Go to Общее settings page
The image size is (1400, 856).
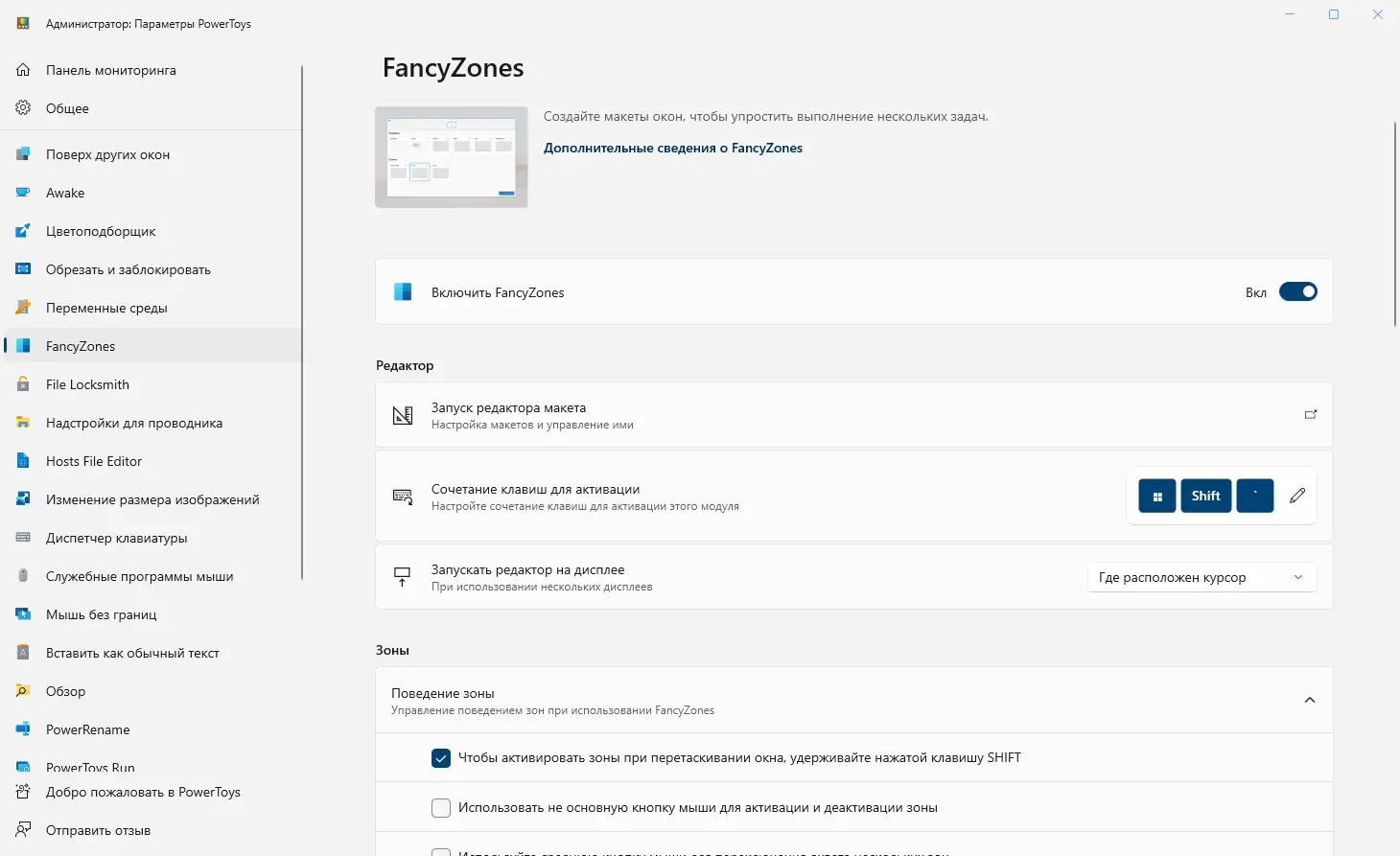click(67, 108)
